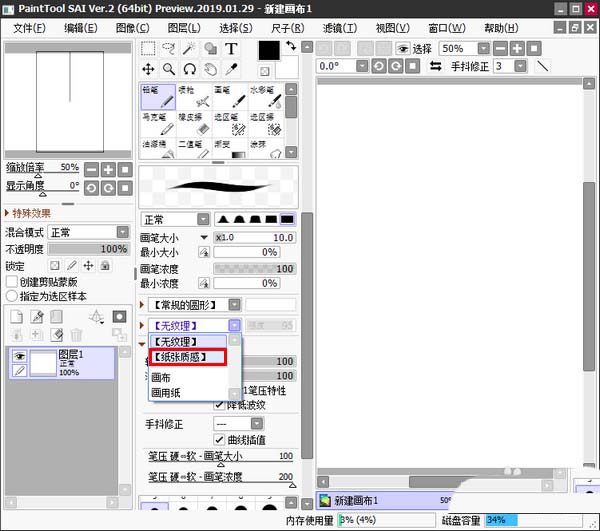Uncheck 降低波纹 checkbox
The width and height of the screenshot is (600, 531).
point(219,405)
